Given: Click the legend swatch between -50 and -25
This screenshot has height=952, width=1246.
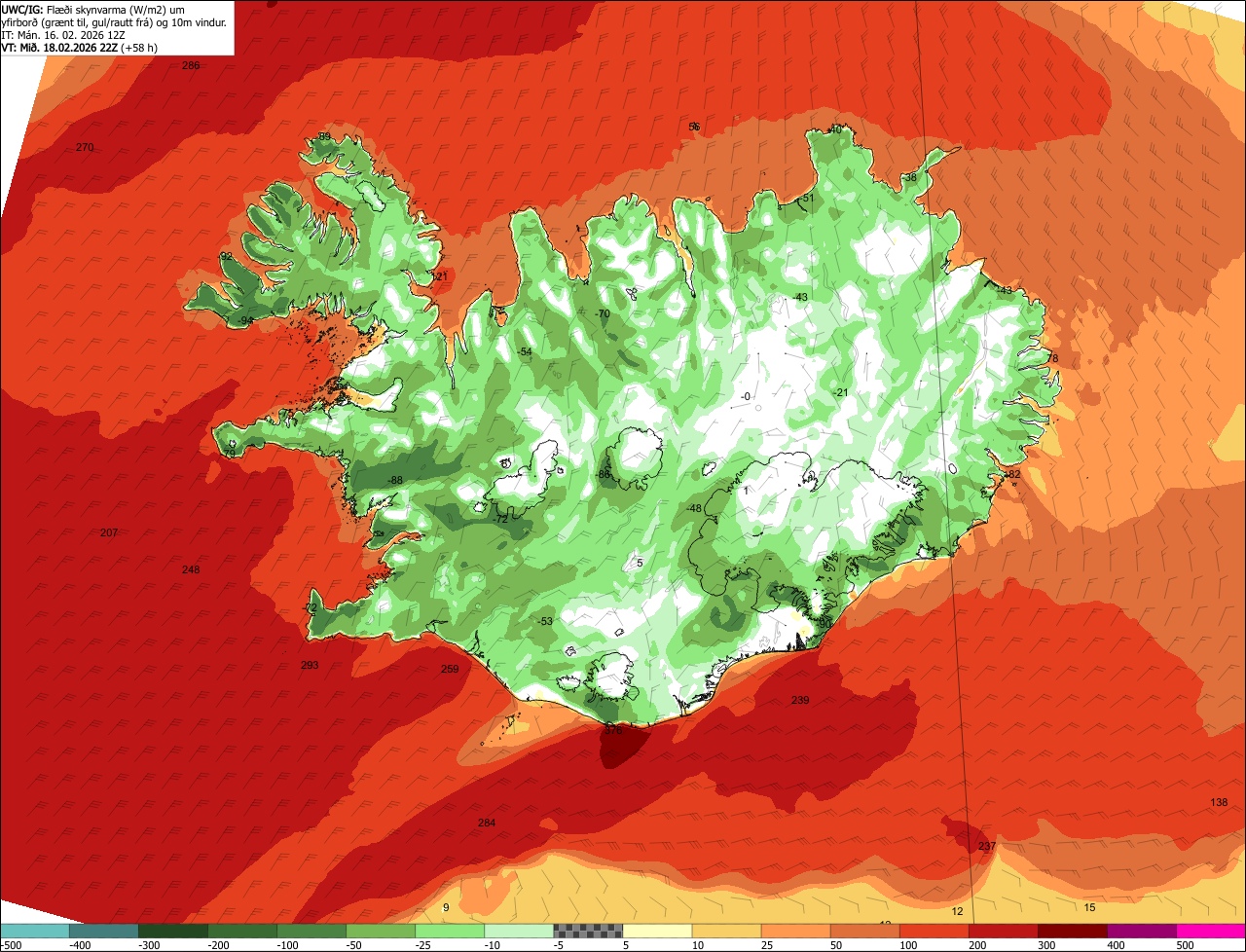Looking at the screenshot, I should [x=381, y=931].
